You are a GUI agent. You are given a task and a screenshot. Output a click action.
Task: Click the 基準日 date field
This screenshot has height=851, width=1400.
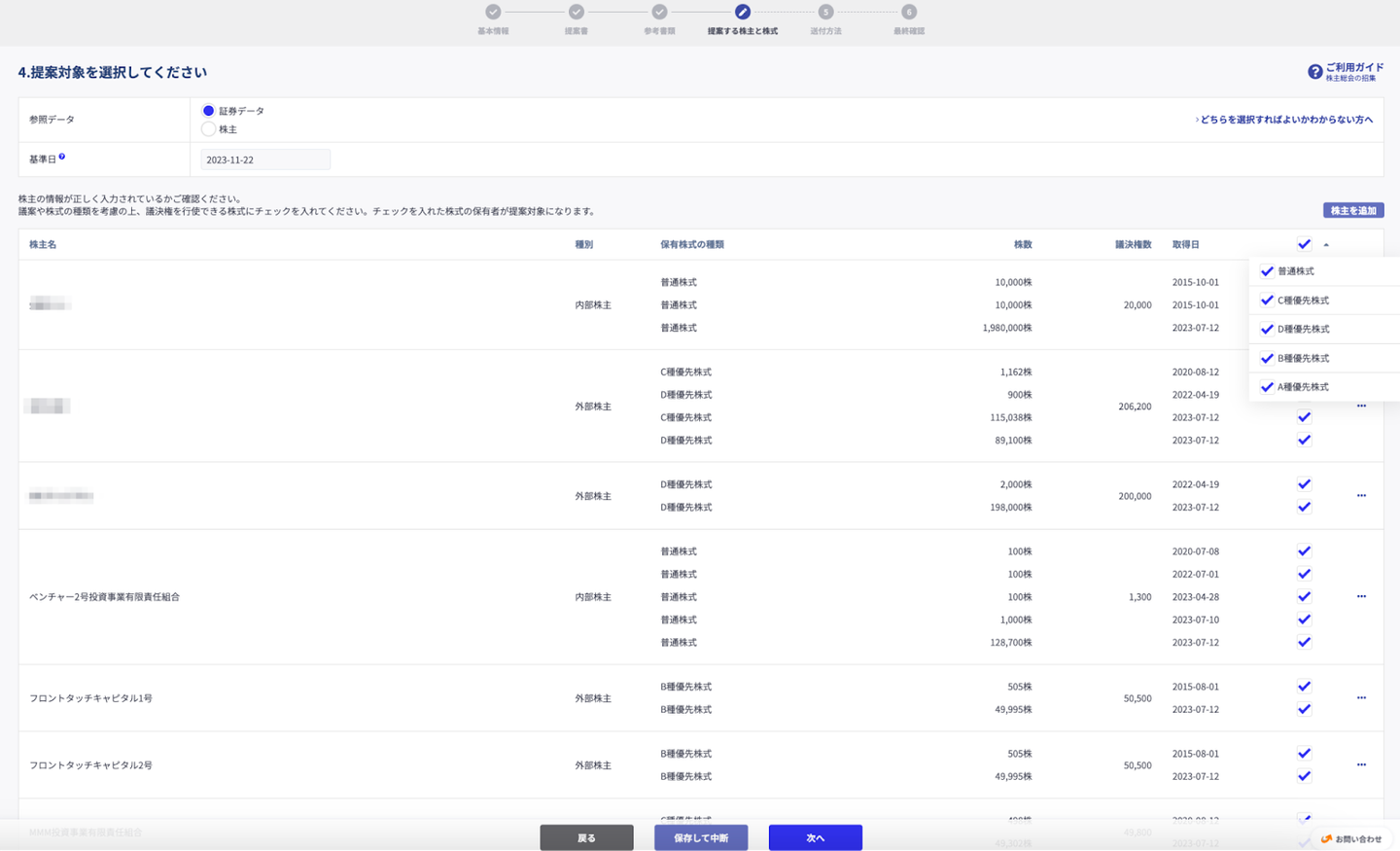tap(265, 160)
